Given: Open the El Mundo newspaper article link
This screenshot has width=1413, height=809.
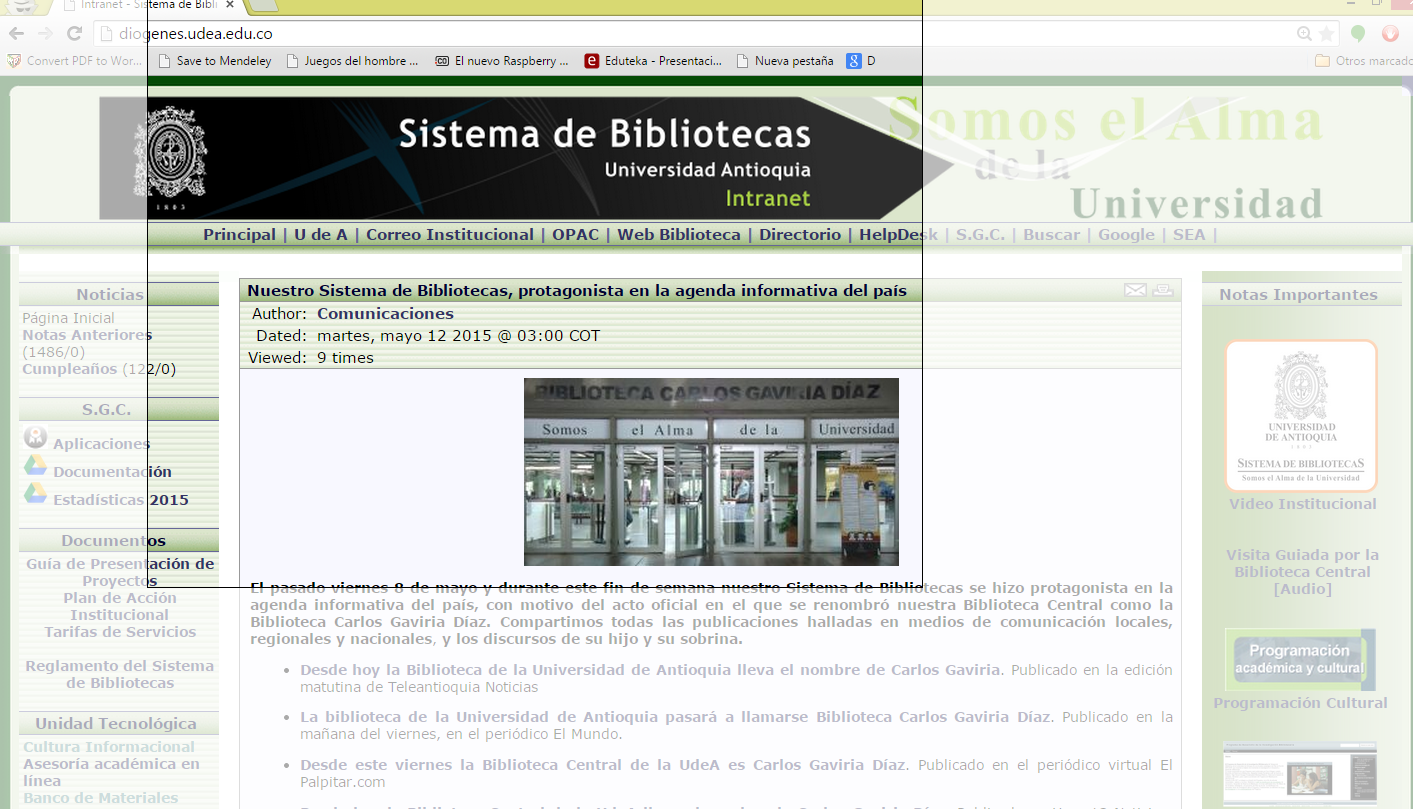Looking at the screenshot, I should click(675, 717).
